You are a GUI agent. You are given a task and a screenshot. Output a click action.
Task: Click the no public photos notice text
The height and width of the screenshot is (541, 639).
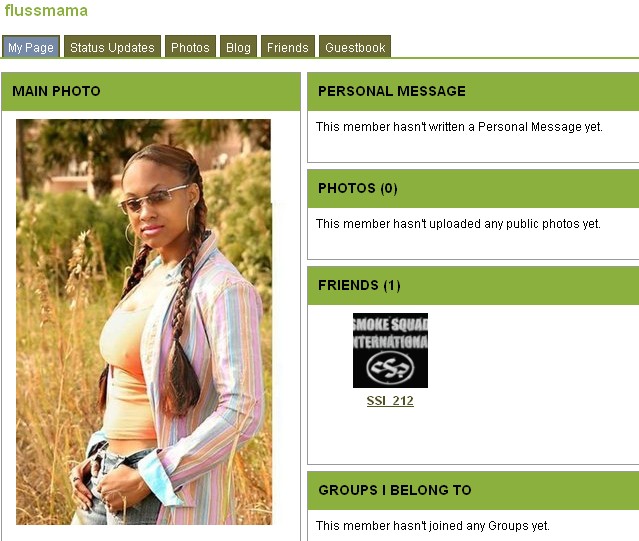click(x=458, y=224)
